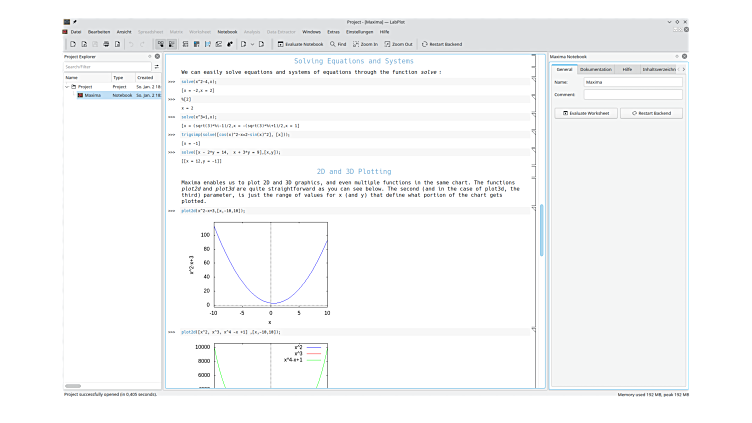Open search filter options in Project Explorer

click(157, 67)
